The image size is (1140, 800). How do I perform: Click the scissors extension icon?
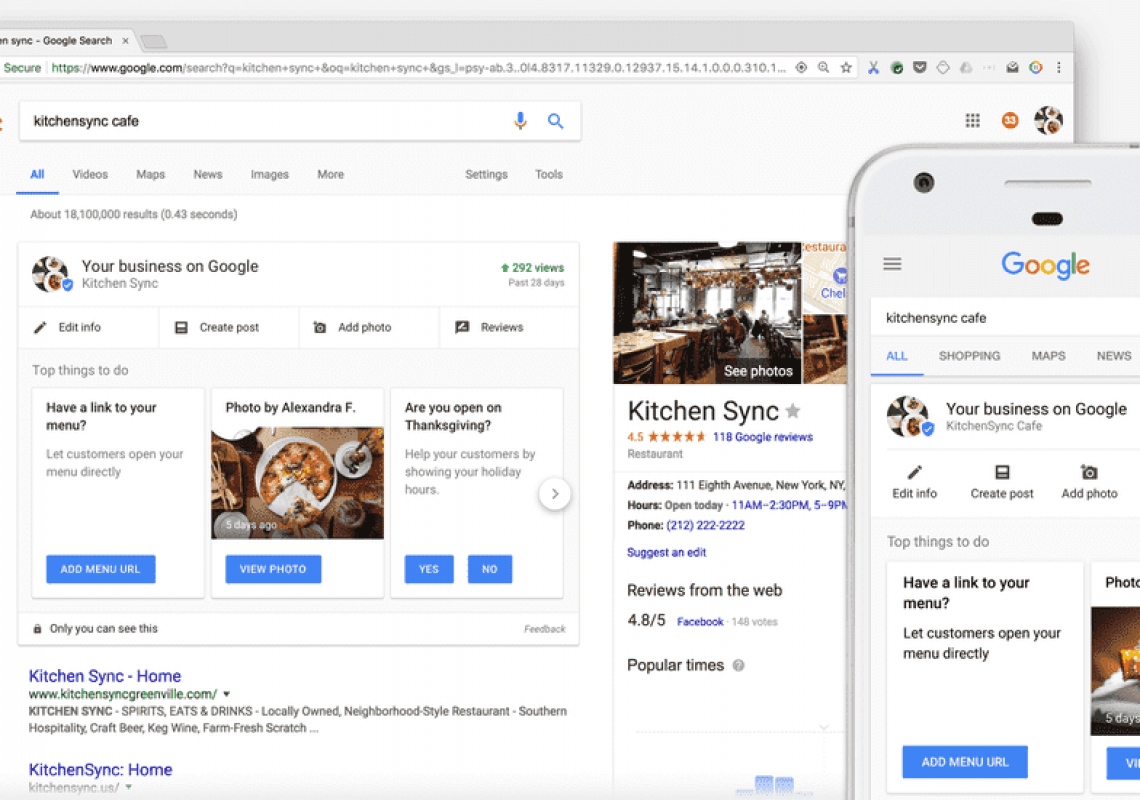[873, 68]
